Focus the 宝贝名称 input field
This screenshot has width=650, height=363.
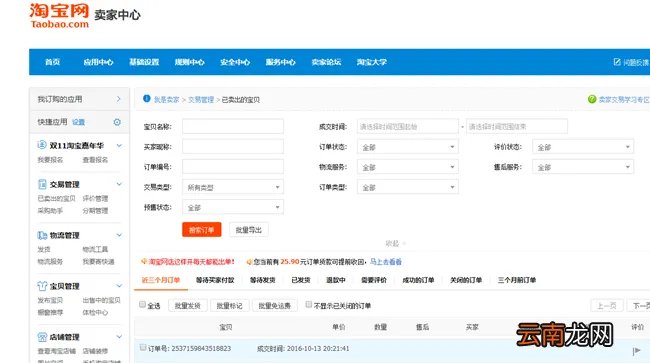[x=233, y=126]
